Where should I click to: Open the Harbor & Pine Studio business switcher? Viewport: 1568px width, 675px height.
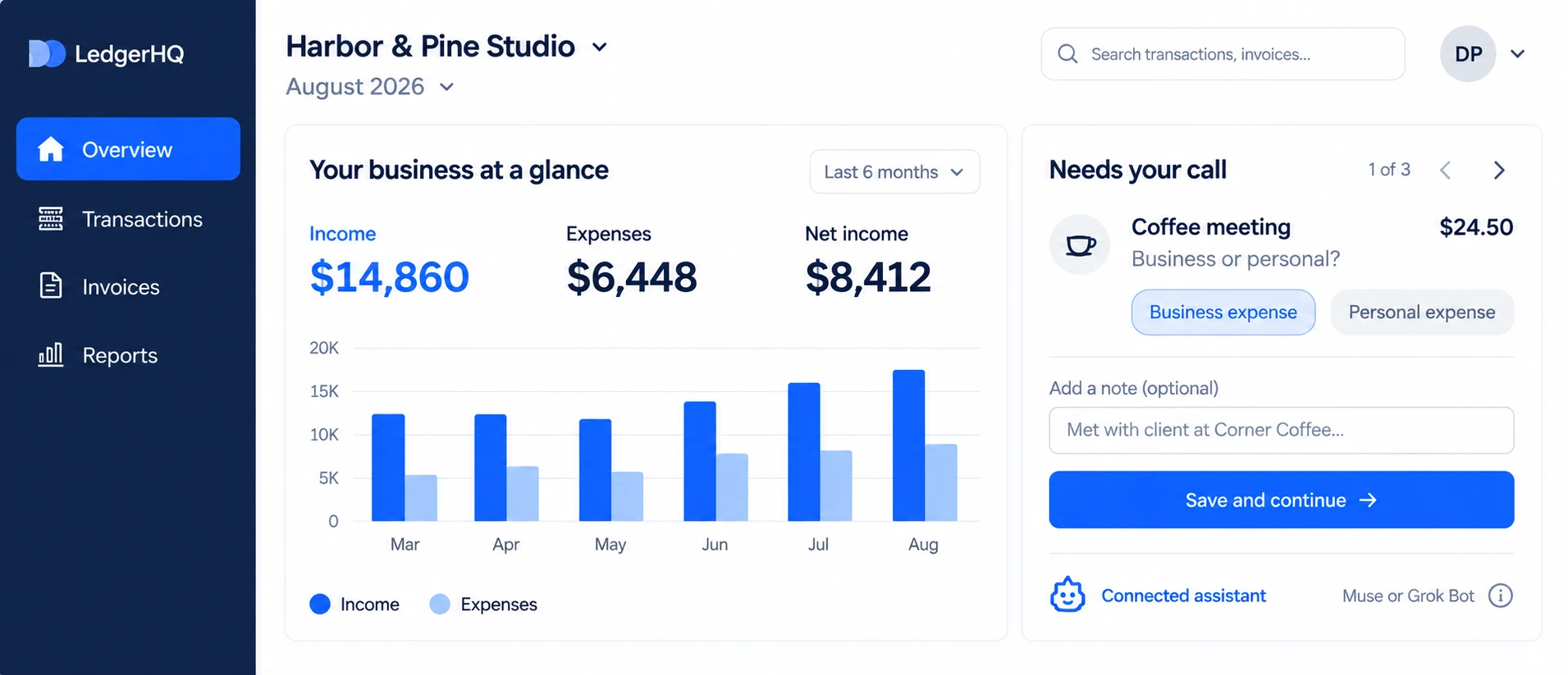tap(447, 47)
